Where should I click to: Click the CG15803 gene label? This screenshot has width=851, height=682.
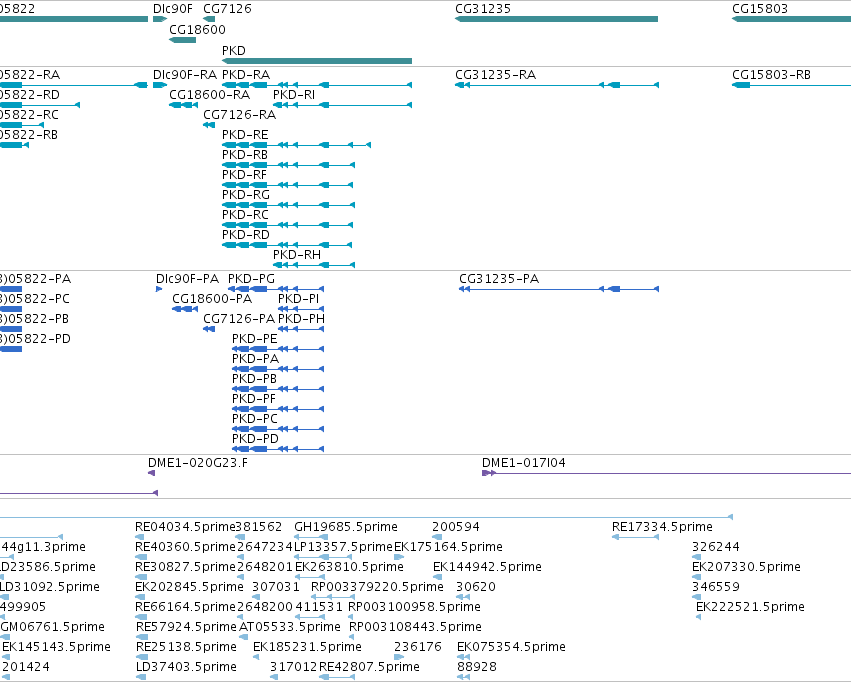[x=760, y=9]
